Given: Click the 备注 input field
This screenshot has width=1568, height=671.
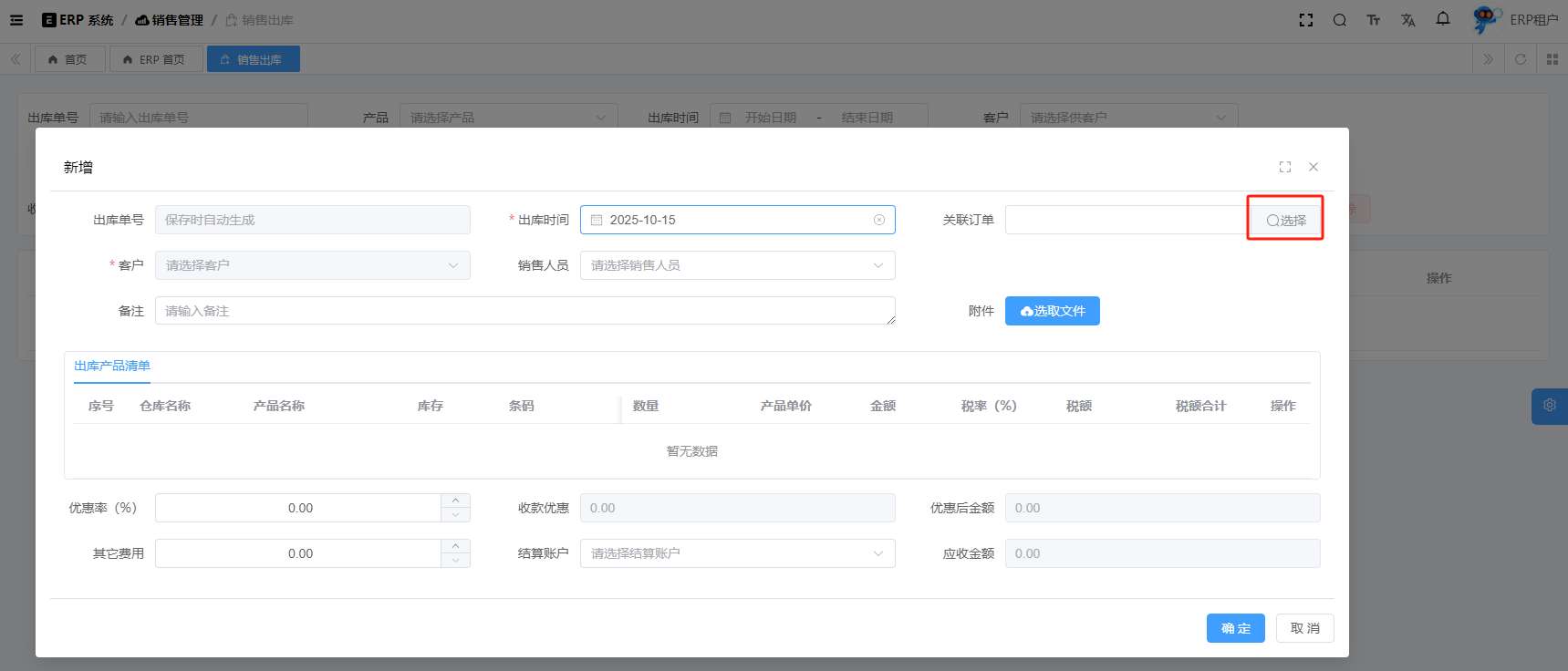Looking at the screenshot, I should pos(524,311).
